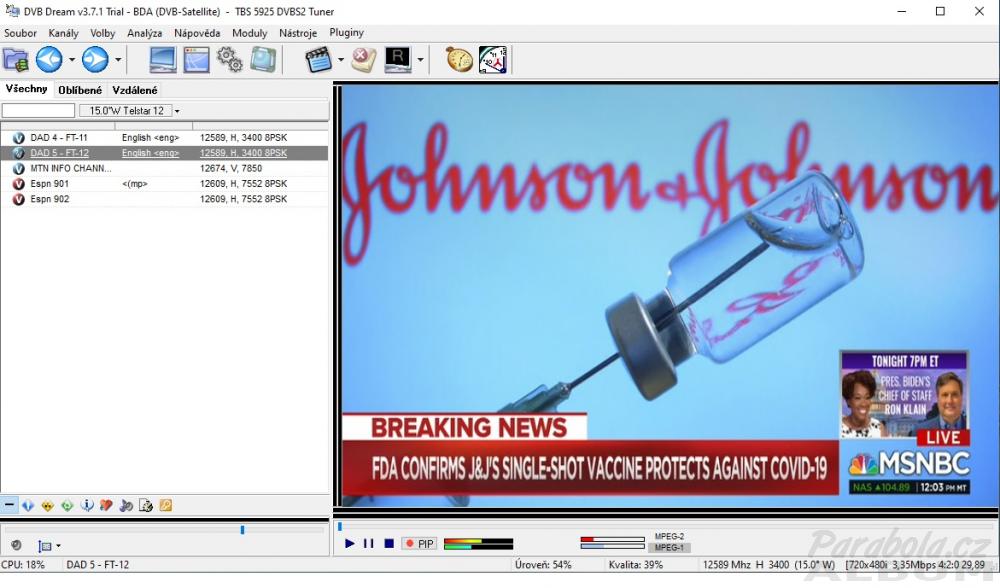Image resolution: width=1000 pixels, height=588 pixels.
Task: Expand the forward arrow history dropdown
Action: pos(118,60)
